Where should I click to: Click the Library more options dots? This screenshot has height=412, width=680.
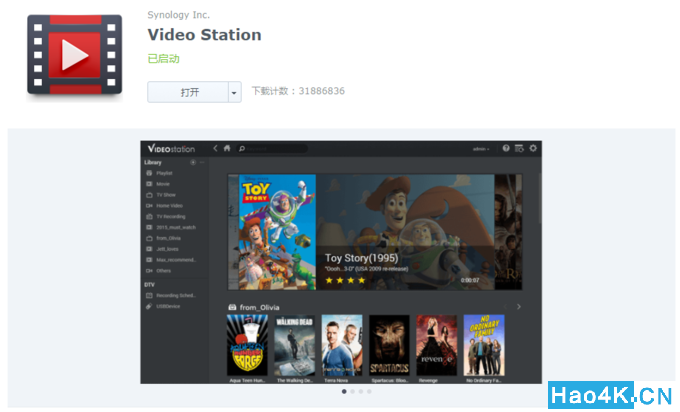202,162
